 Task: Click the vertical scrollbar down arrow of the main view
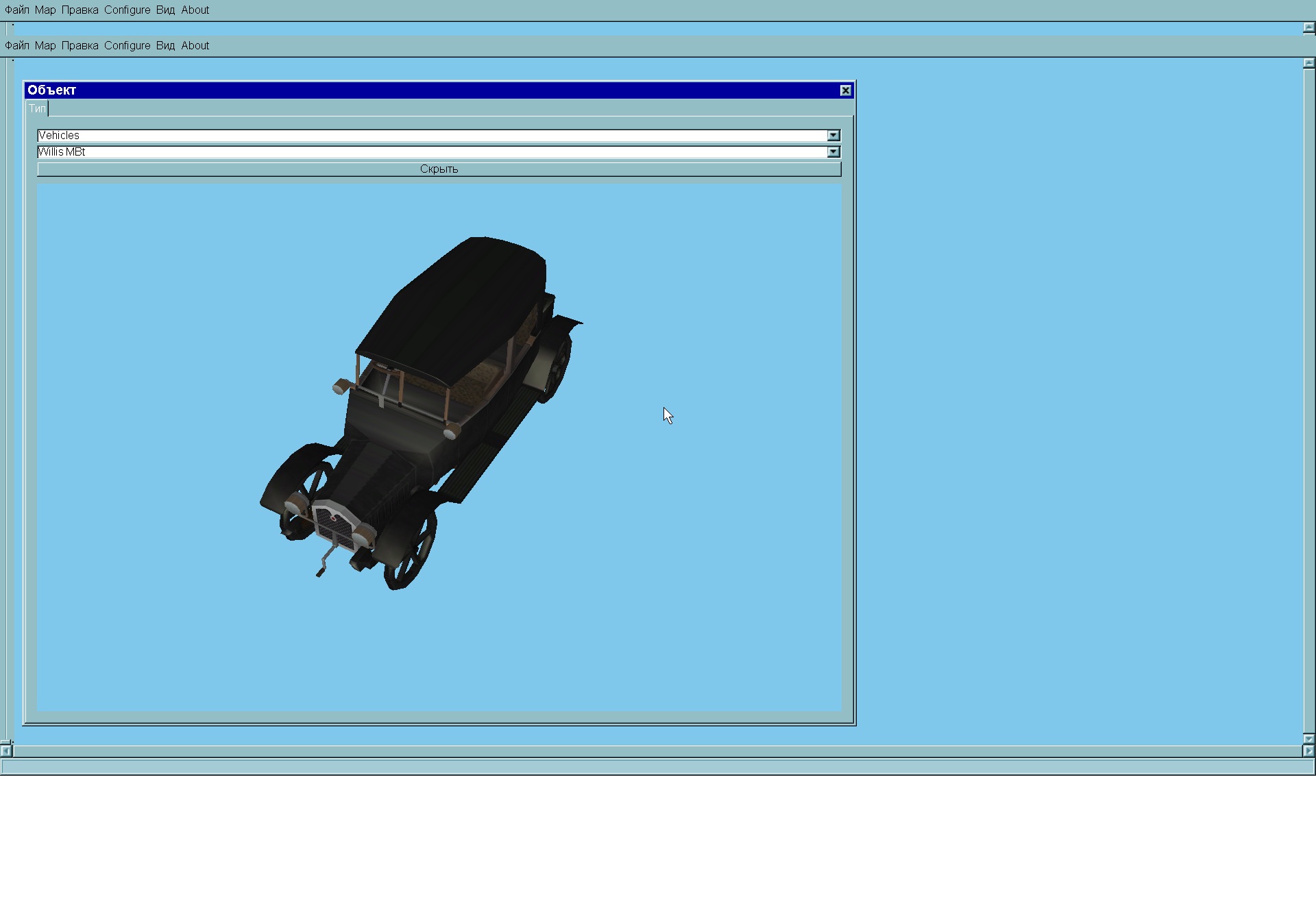tap(1309, 739)
